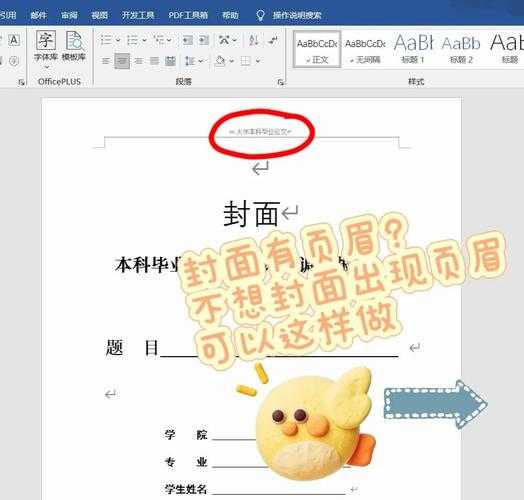Open the 视图 (View) tab
The image size is (524, 500).
100,15
